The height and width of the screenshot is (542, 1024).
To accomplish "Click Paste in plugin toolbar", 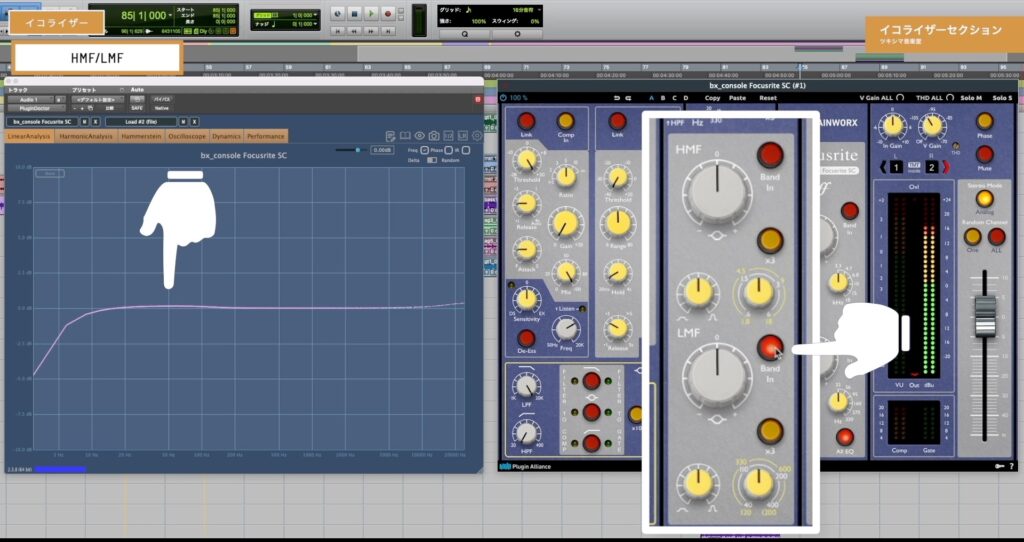I will [x=737, y=98].
